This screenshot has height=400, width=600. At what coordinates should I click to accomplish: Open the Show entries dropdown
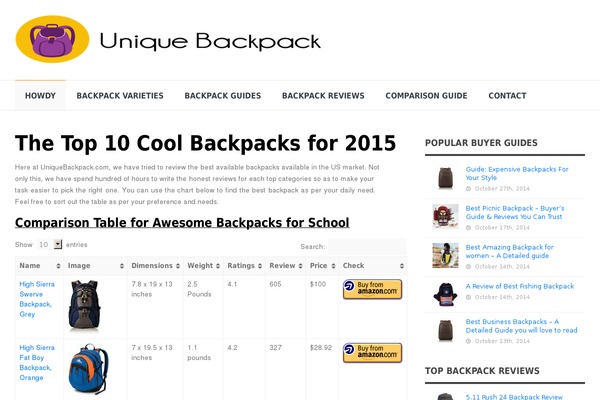click(x=50, y=244)
